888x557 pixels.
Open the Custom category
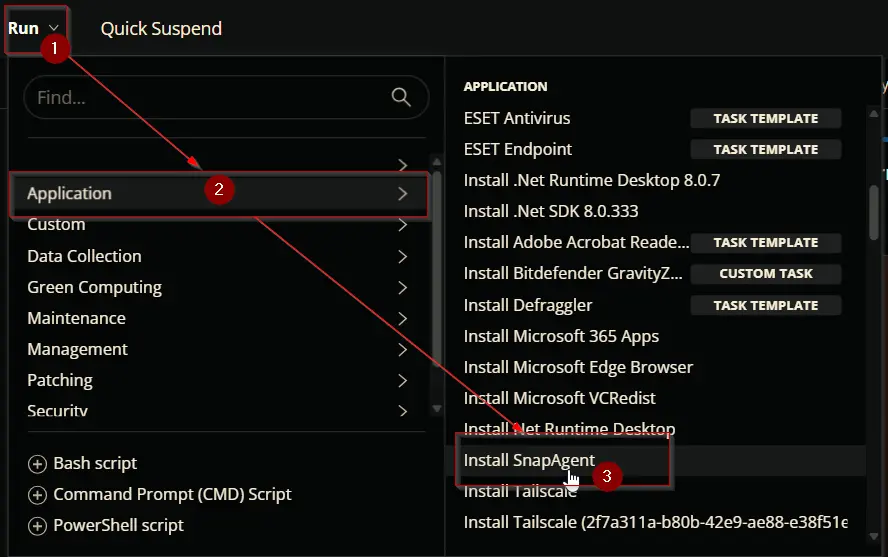click(56, 225)
